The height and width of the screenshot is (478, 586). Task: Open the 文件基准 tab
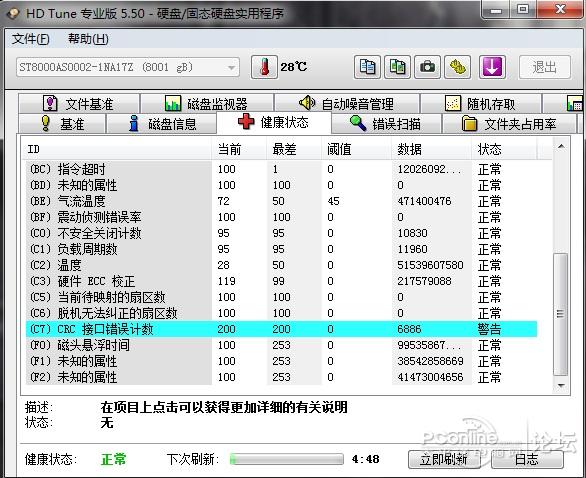pyautogui.click(x=78, y=104)
